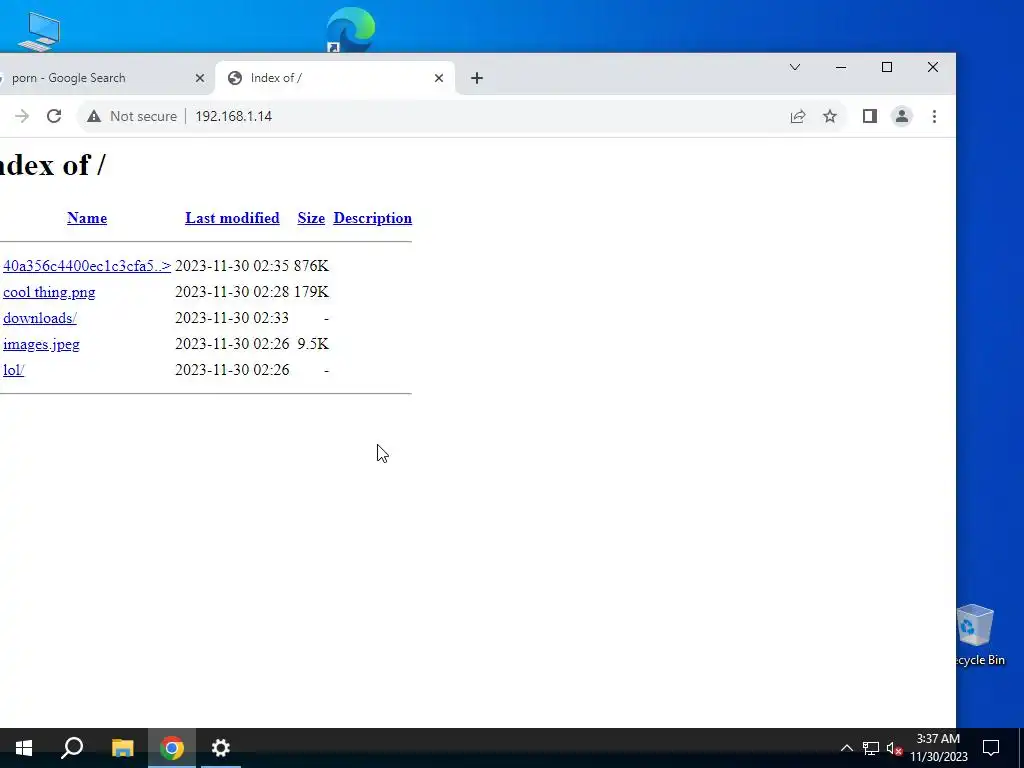1024x768 pixels.
Task: Reload the page with the refresh icon
Action: coord(54,116)
